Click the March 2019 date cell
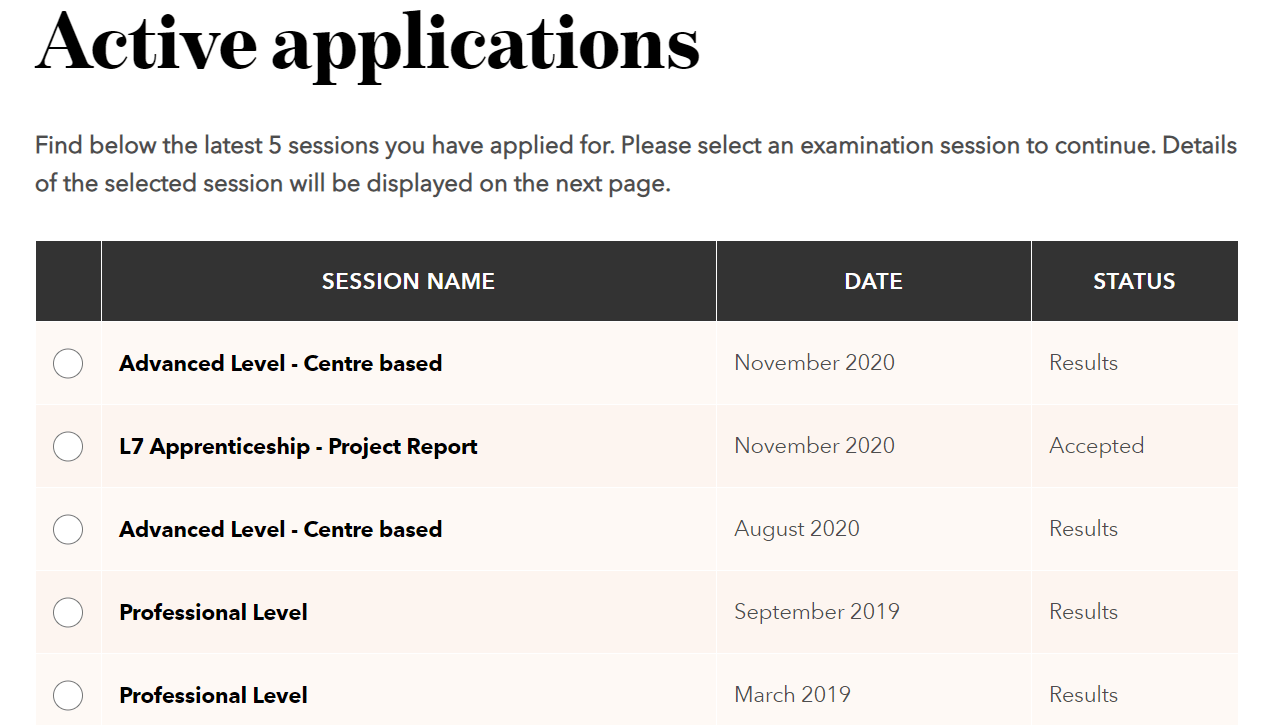The height and width of the screenshot is (725, 1280). pyautogui.click(x=792, y=695)
